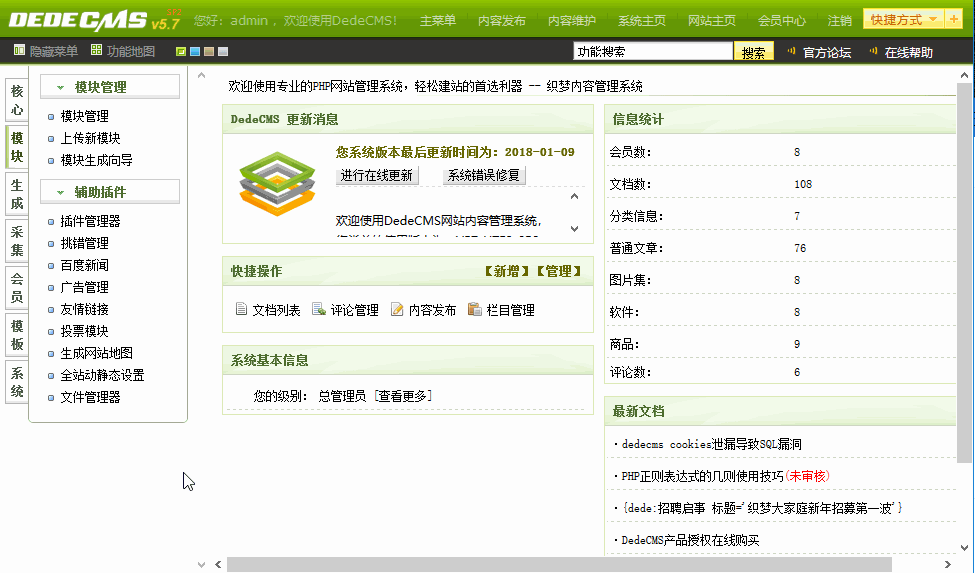The image size is (975, 573).
Task: Open 全站动静态设置 in sidebar
Action: 103,375
